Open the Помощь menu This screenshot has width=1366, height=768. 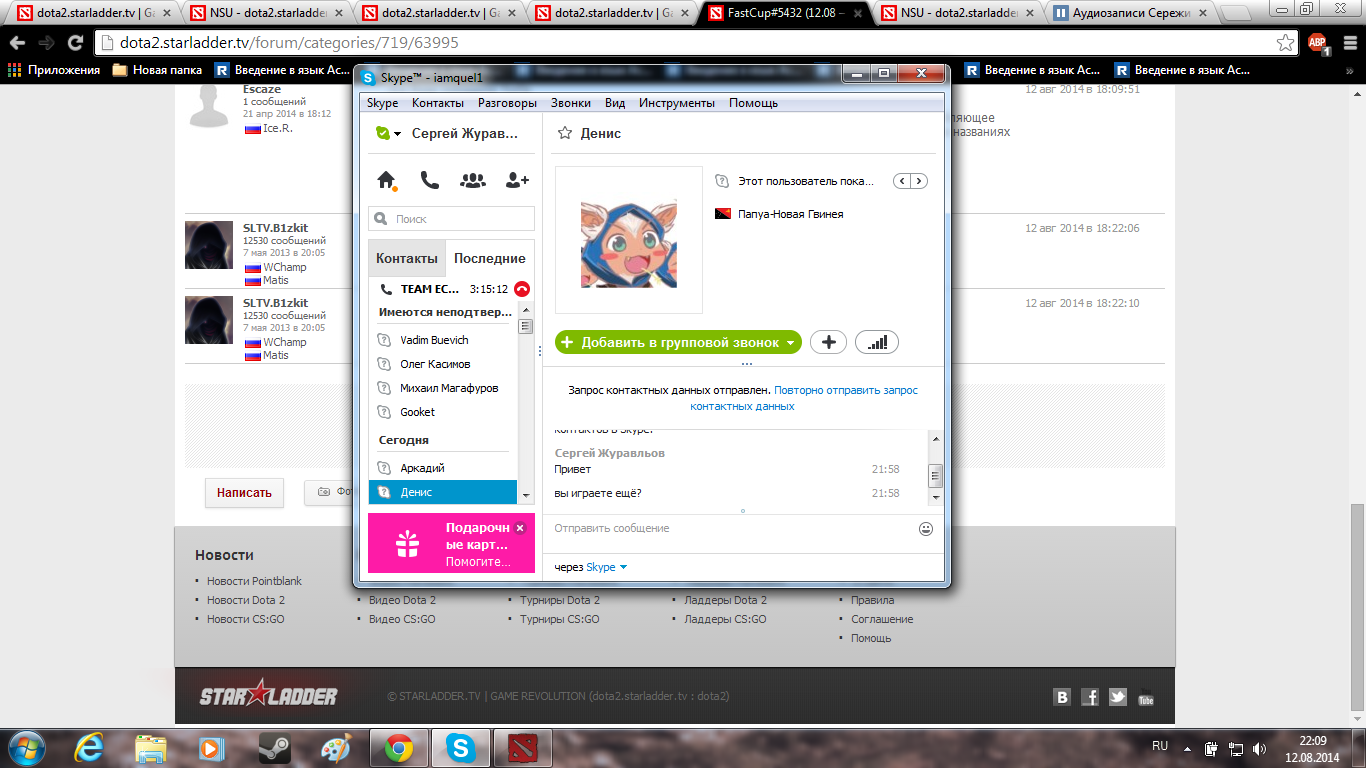pos(753,103)
